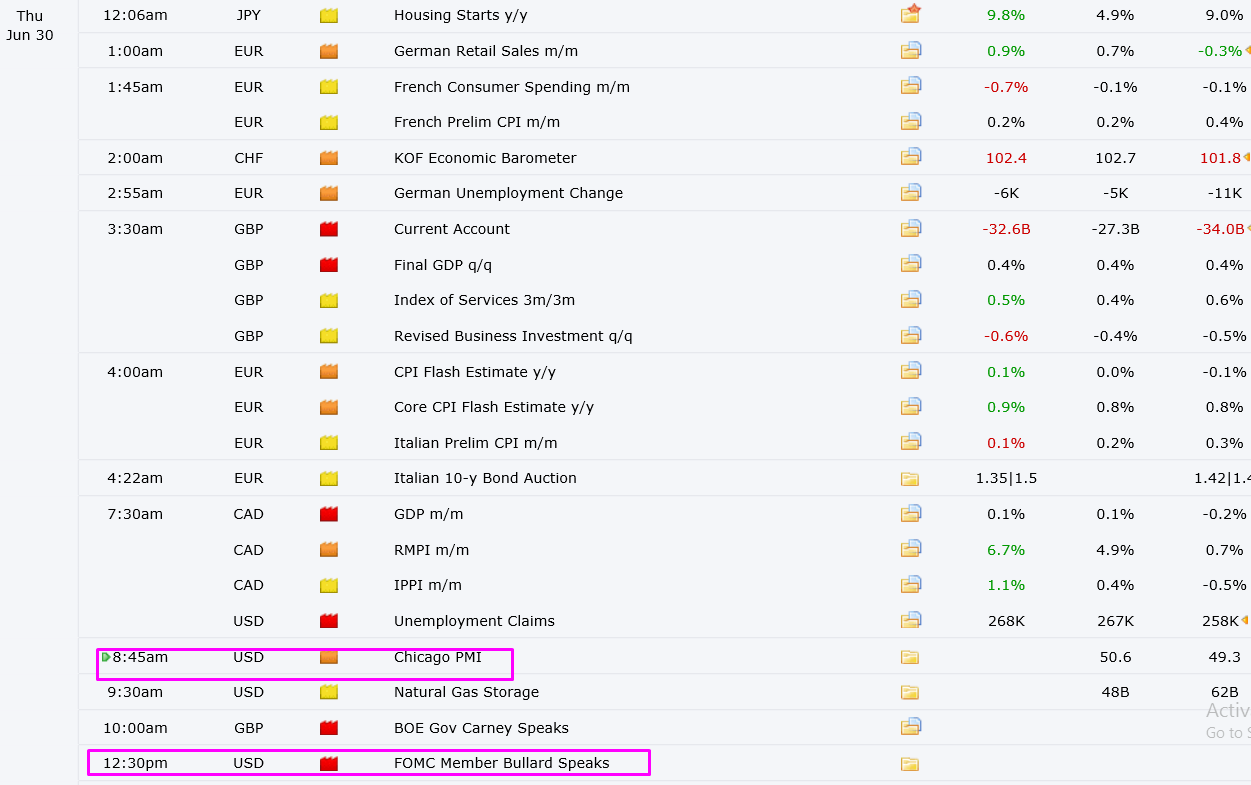Open detail folder for French Consumer Spending m/m
1251x785 pixels.
910,86
